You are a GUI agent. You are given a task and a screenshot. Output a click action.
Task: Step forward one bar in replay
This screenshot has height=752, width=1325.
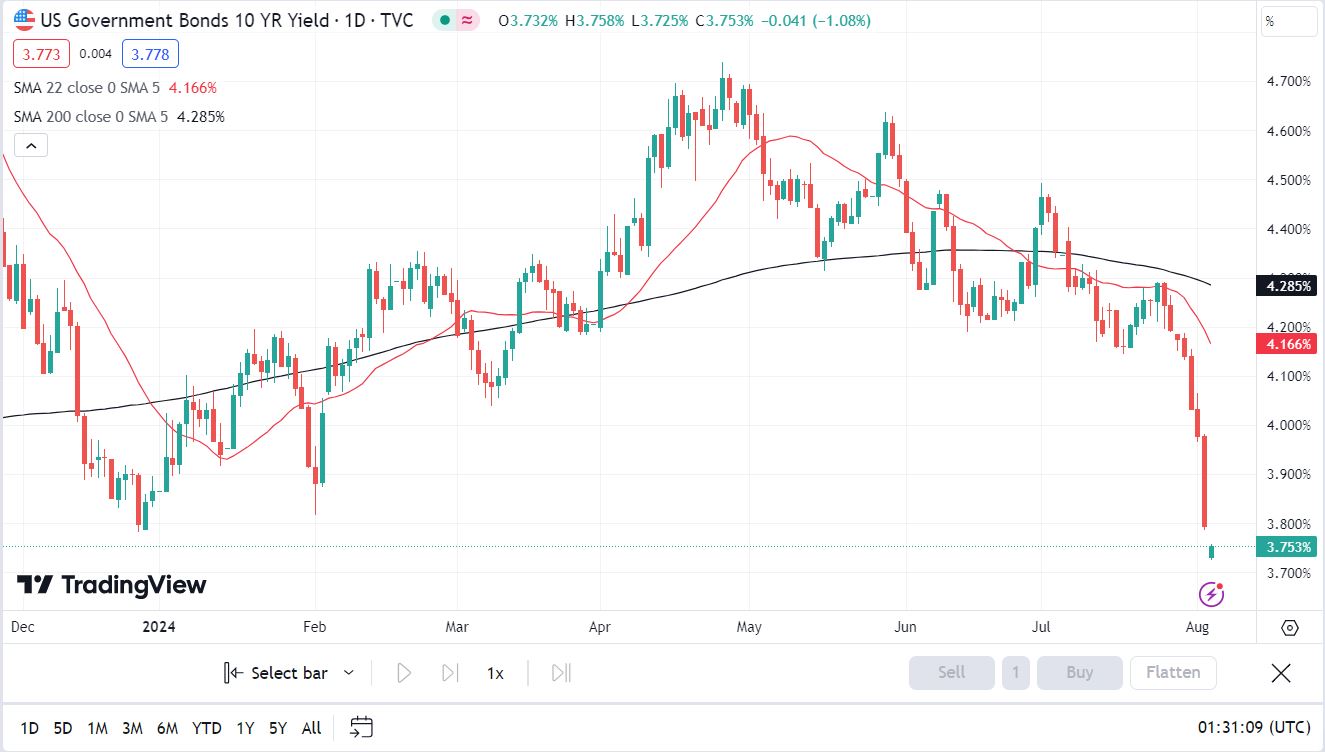450,673
